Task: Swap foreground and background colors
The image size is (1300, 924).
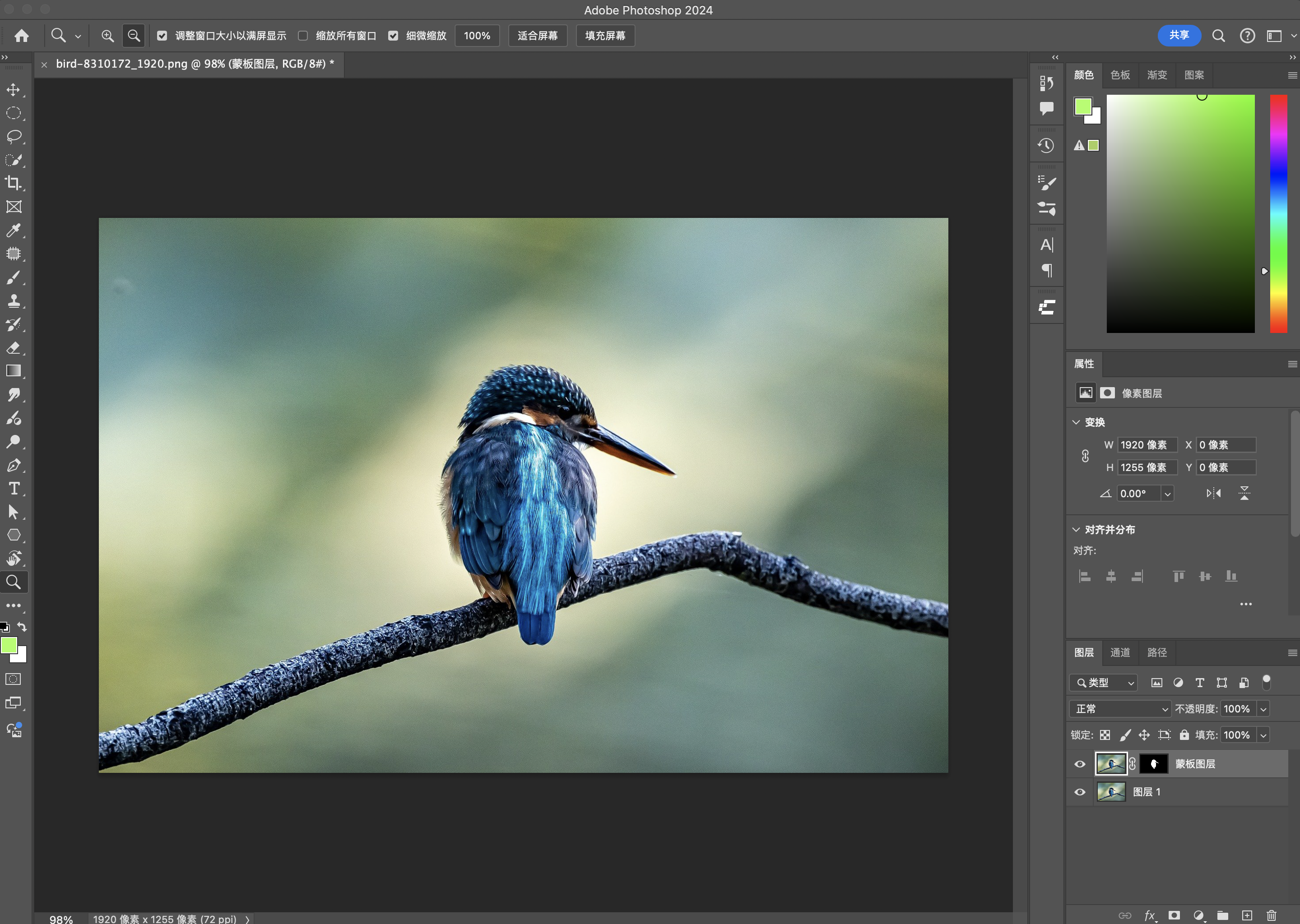Action: [x=22, y=626]
